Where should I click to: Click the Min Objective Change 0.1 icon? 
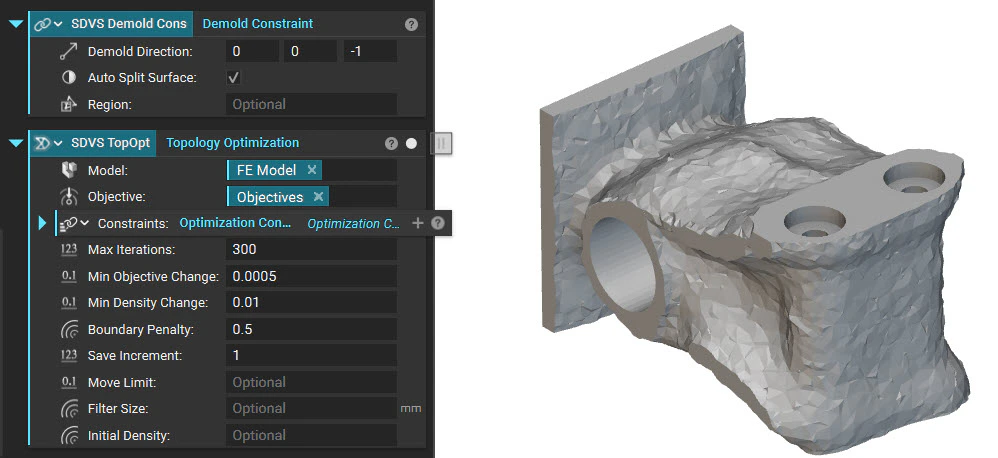coord(69,276)
